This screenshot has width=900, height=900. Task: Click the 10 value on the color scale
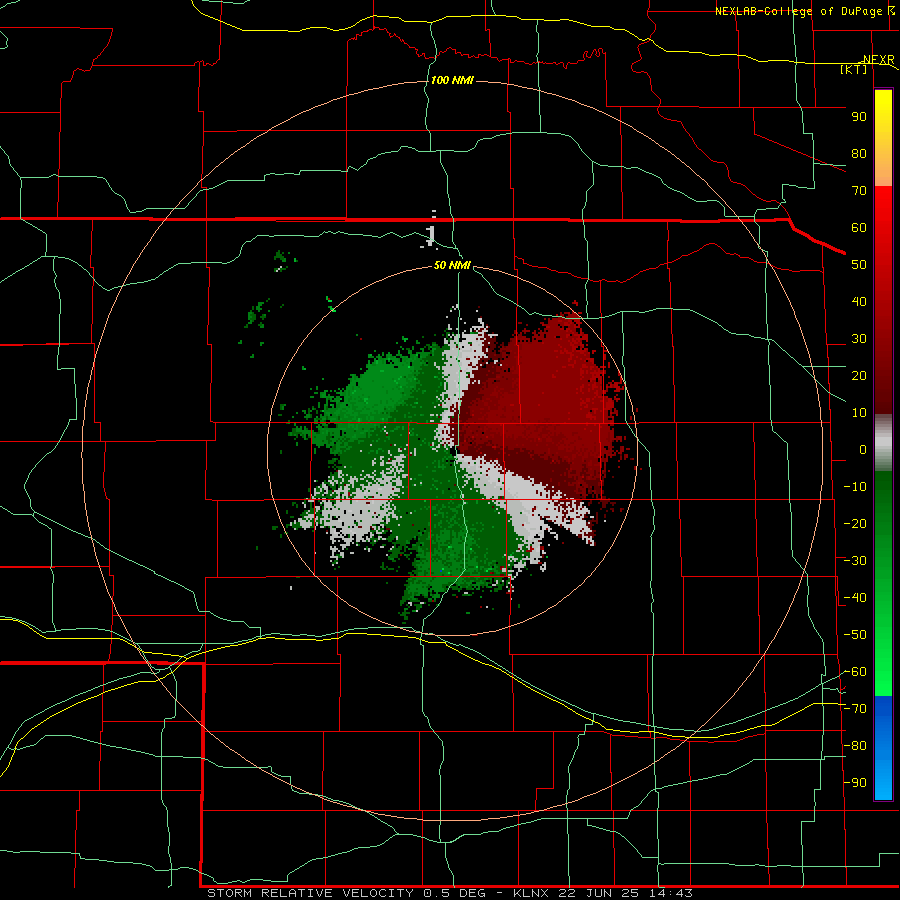click(x=859, y=413)
